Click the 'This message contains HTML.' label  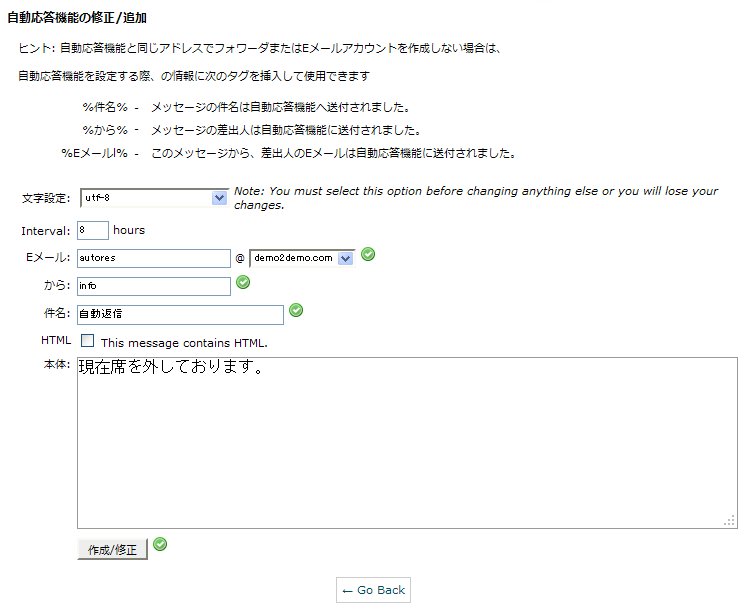pyautogui.click(x=184, y=343)
